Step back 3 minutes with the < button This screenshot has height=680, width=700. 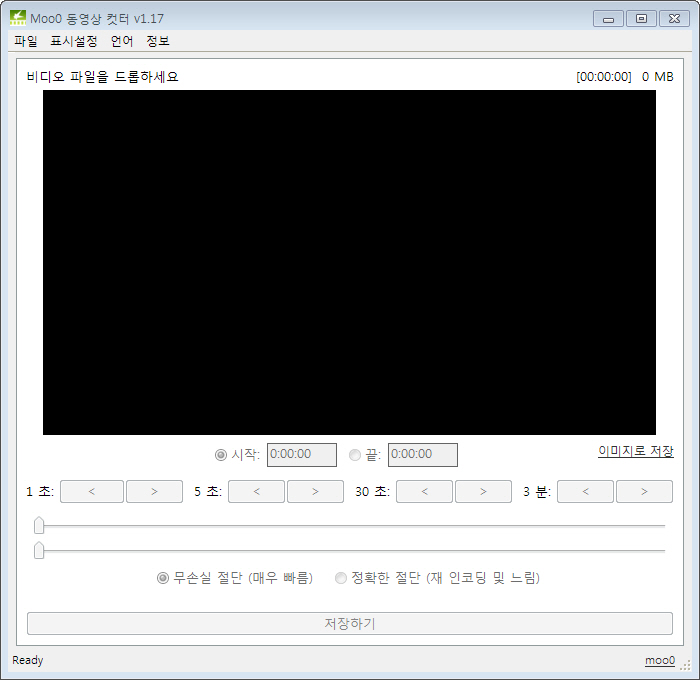(585, 492)
